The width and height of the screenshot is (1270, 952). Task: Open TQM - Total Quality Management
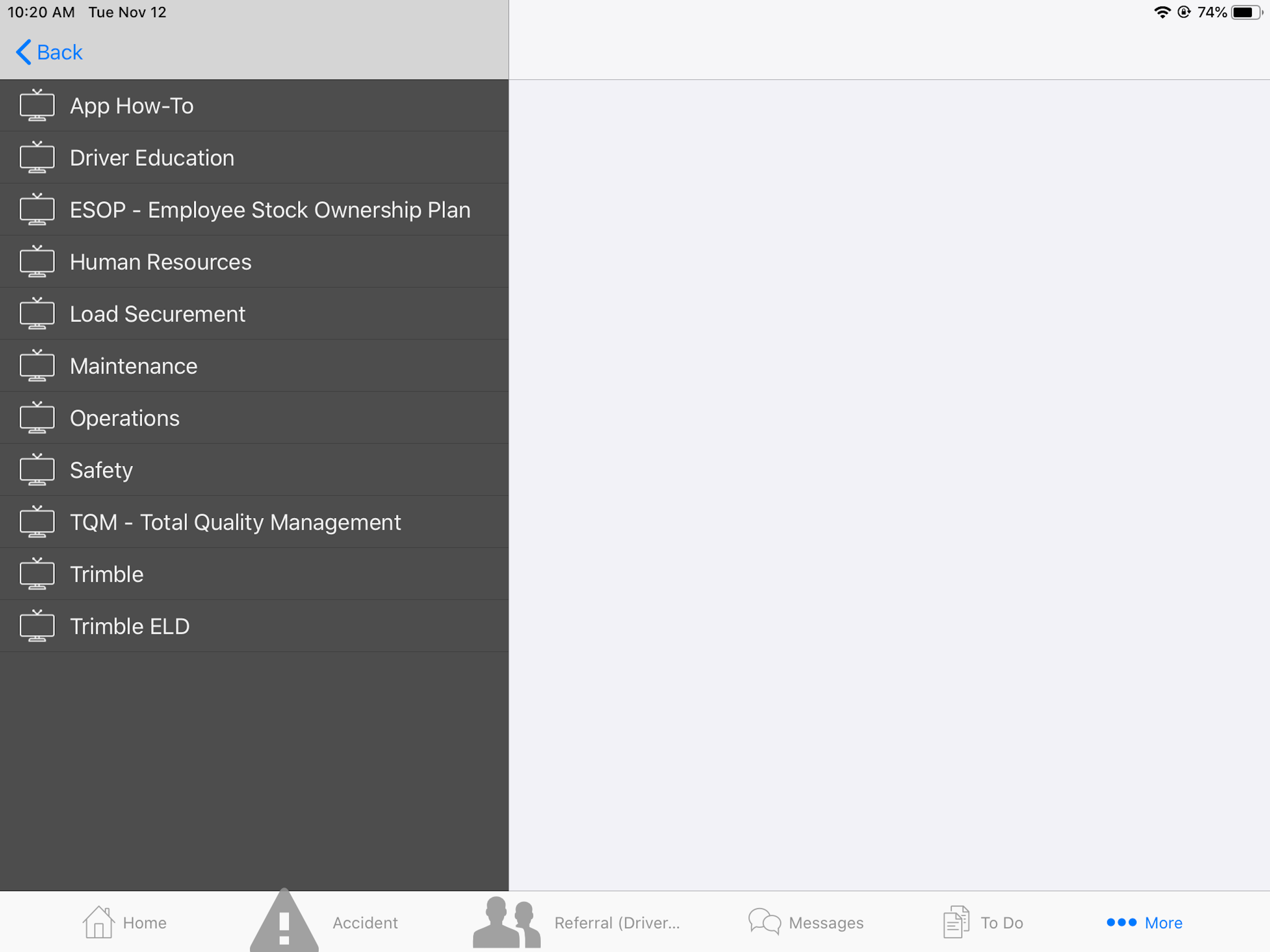(x=254, y=522)
